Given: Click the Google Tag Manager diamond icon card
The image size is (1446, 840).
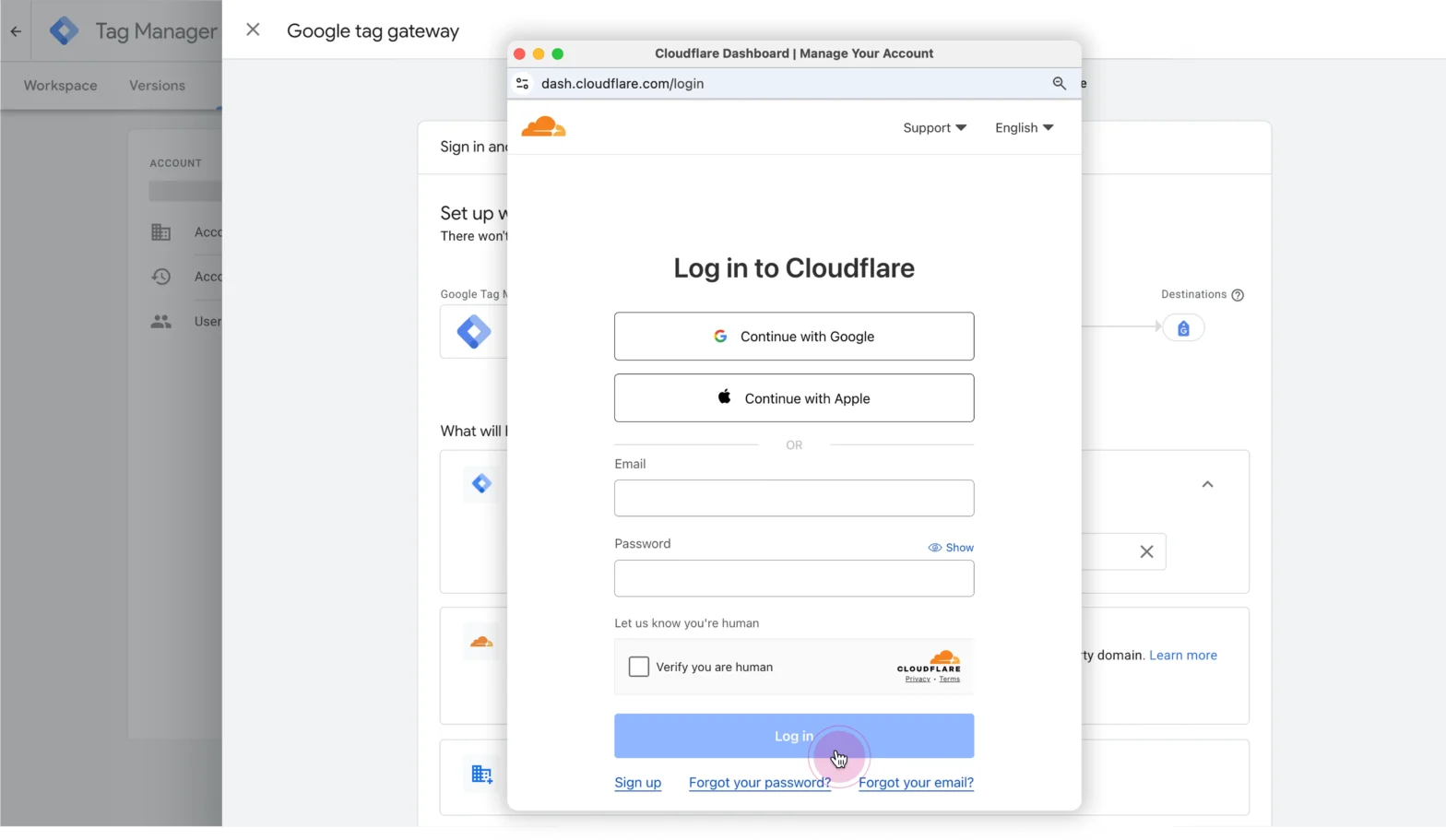Looking at the screenshot, I should pos(474,332).
